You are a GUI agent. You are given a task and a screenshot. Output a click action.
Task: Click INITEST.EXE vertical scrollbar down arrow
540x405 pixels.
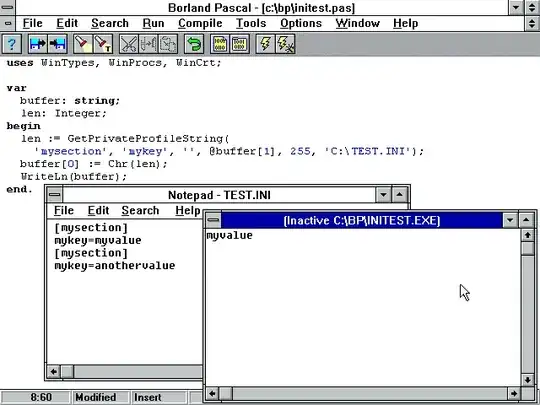(x=528, y=380)
